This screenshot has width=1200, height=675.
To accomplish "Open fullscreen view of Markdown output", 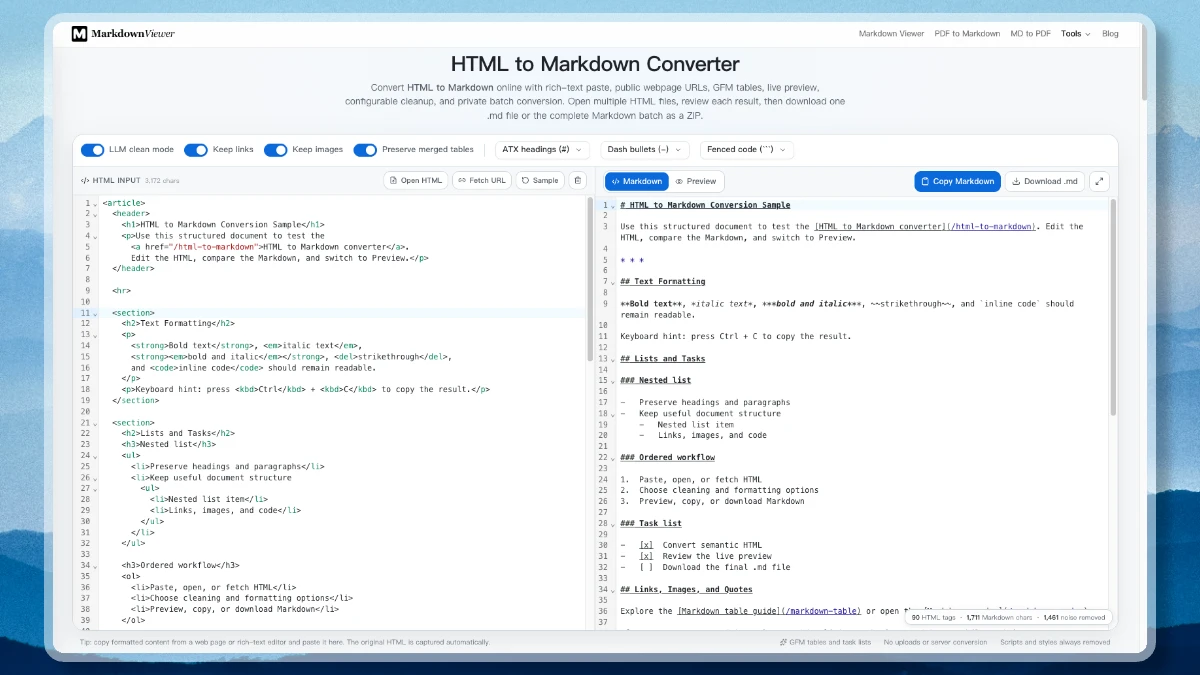I will (1099, 181).
